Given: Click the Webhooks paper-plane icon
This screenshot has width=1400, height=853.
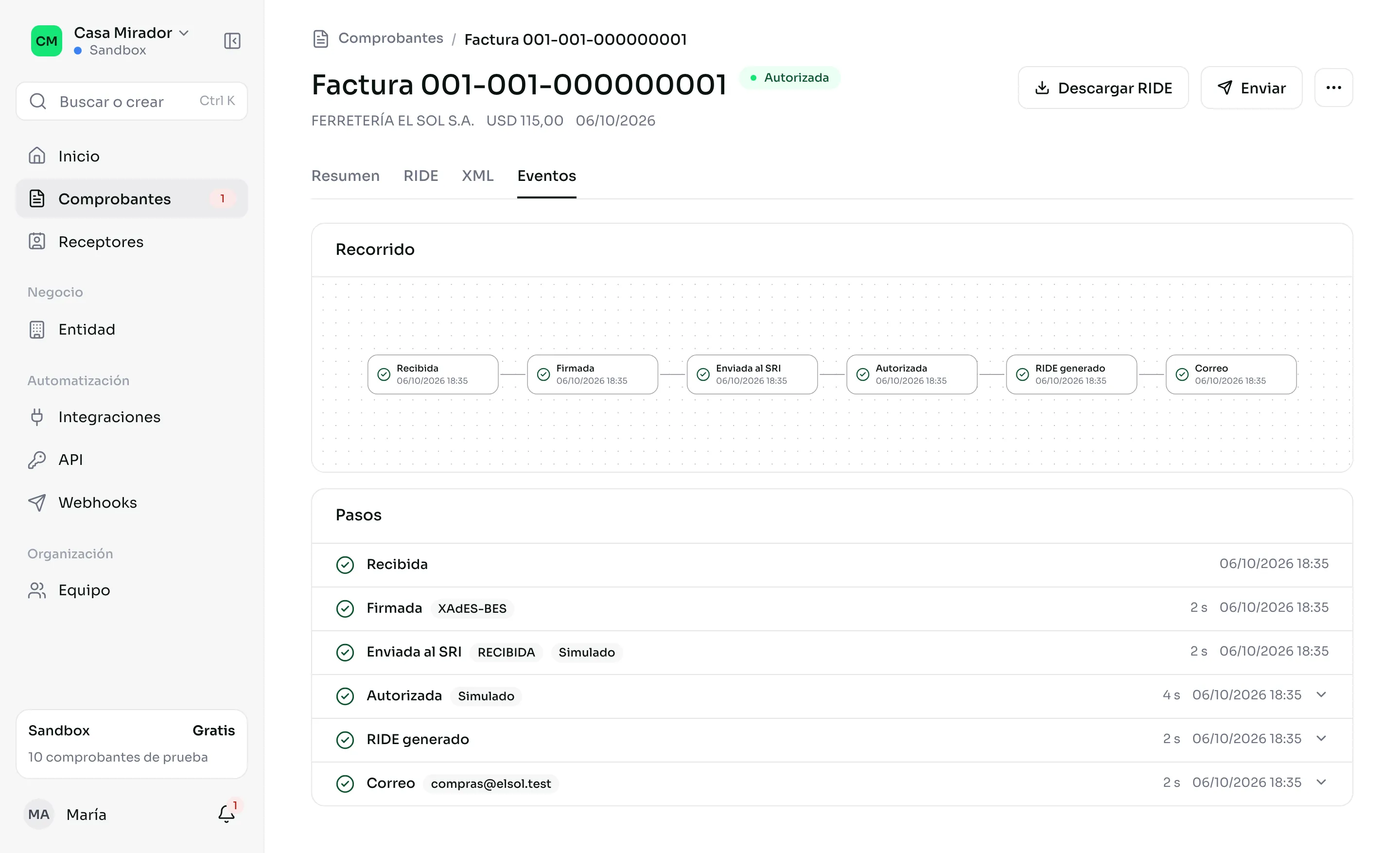Looking at the screenshot, I should pyautogui.click(x=37, y=502).
